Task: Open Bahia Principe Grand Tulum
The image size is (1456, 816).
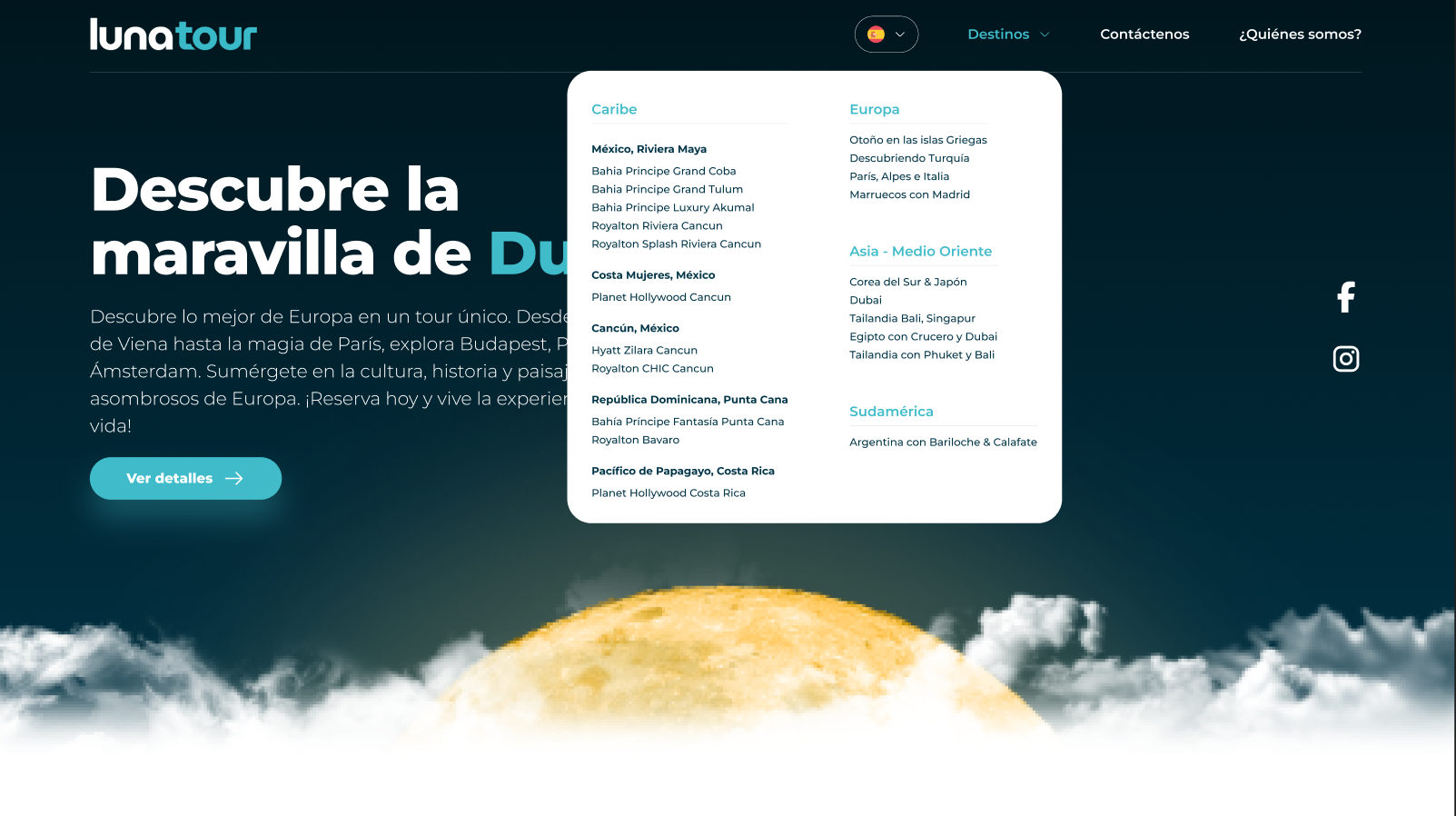Action: tap(668, 189)
